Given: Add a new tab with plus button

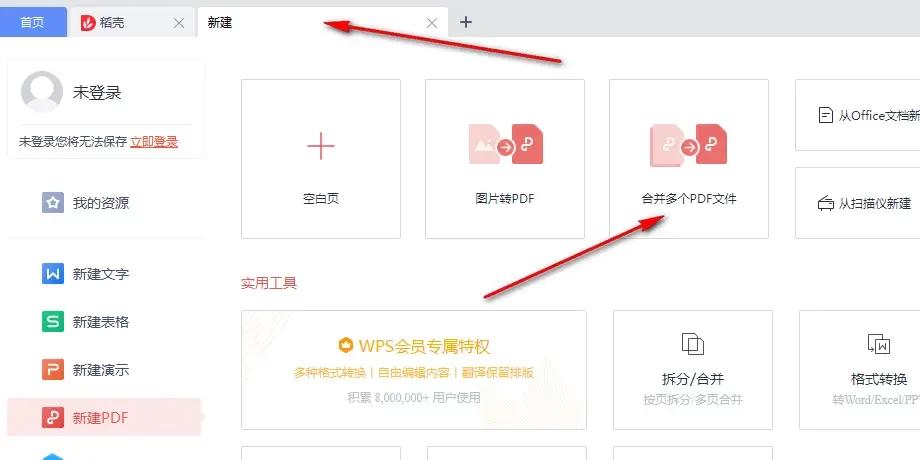Looking at the screenshot, I should click(466, 22).
